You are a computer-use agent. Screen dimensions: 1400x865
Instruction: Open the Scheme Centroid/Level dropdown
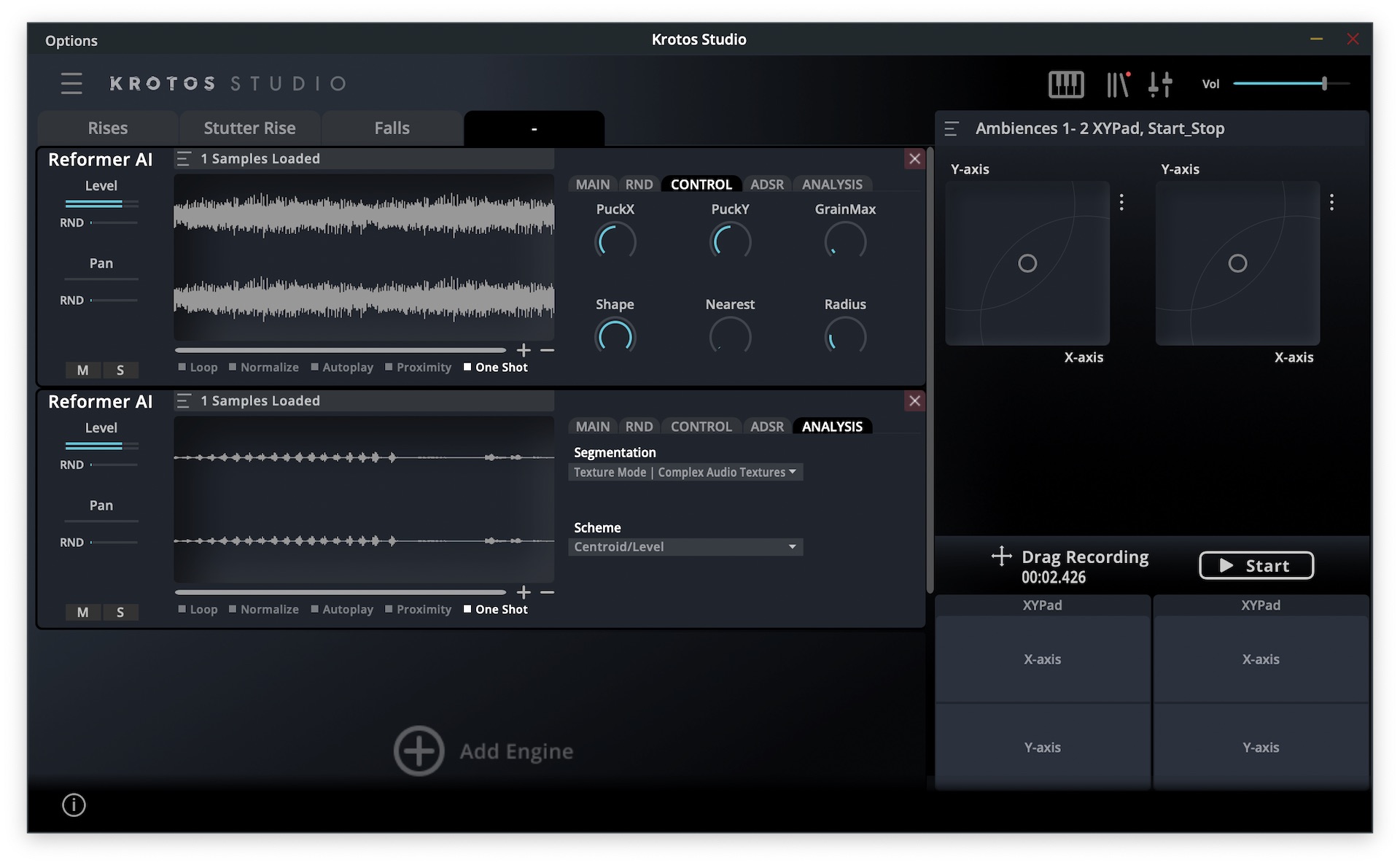point(685,547)
